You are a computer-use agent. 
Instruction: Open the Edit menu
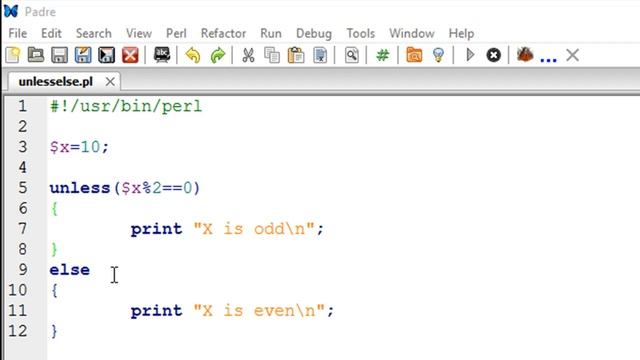click(x=51, y=33)
